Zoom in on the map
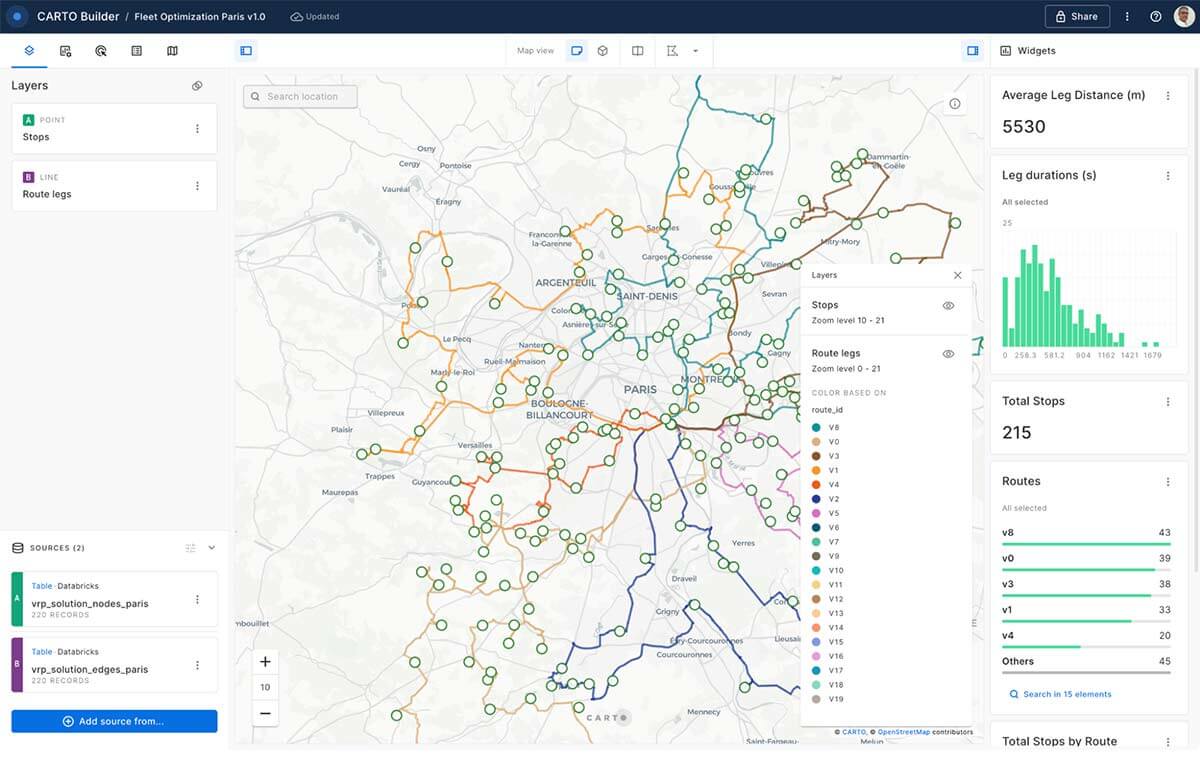The image size is (1200, 772). coord(265,662)
